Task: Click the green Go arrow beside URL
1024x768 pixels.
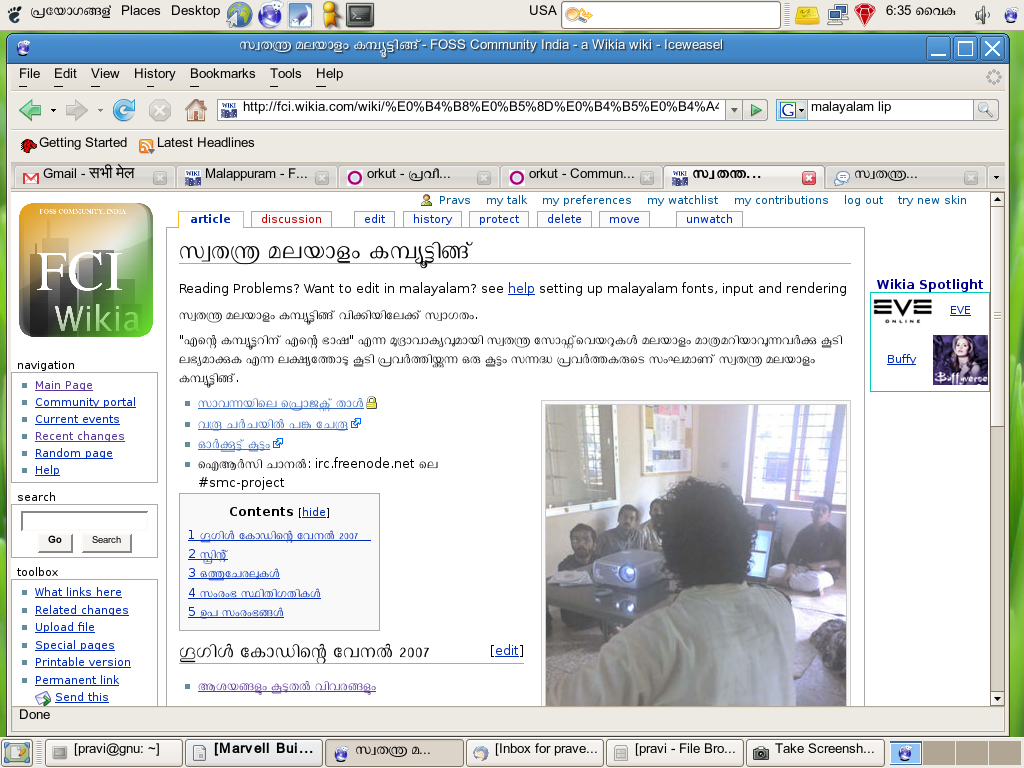Action: pyautogui.click(x=756, y=110)
